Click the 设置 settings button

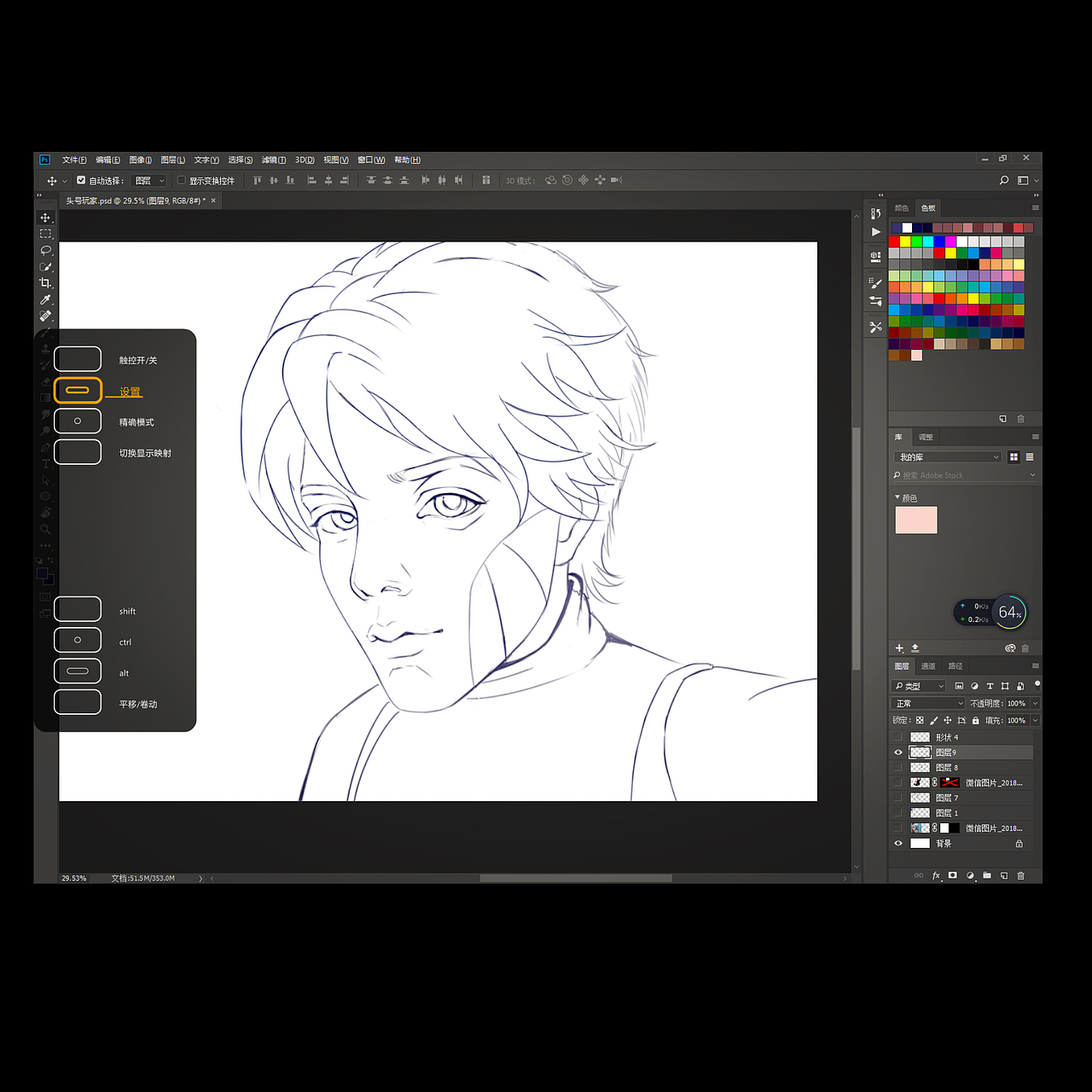(x=78, y=390)
